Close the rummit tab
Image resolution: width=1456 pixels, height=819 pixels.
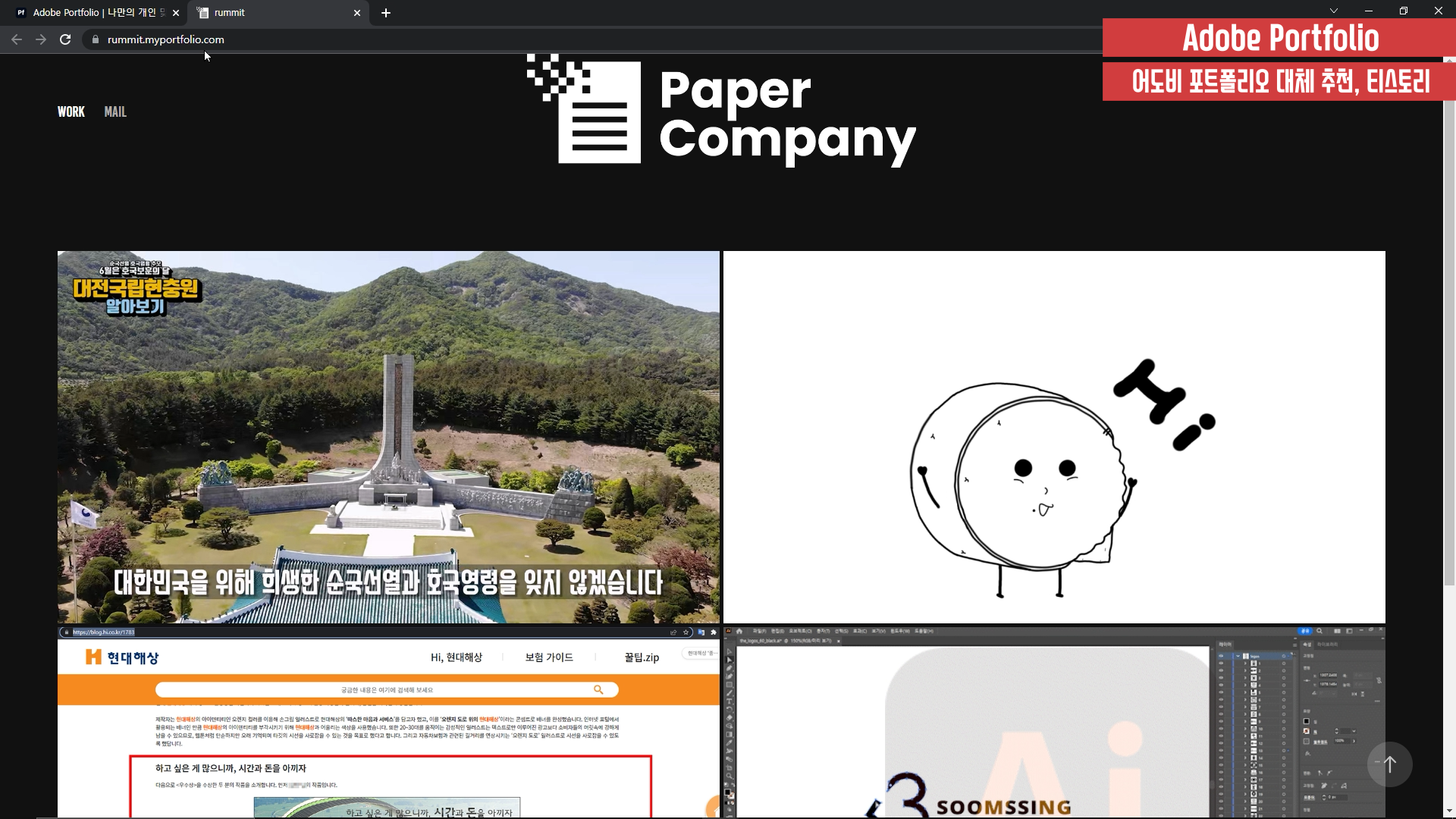coord(357,13)
